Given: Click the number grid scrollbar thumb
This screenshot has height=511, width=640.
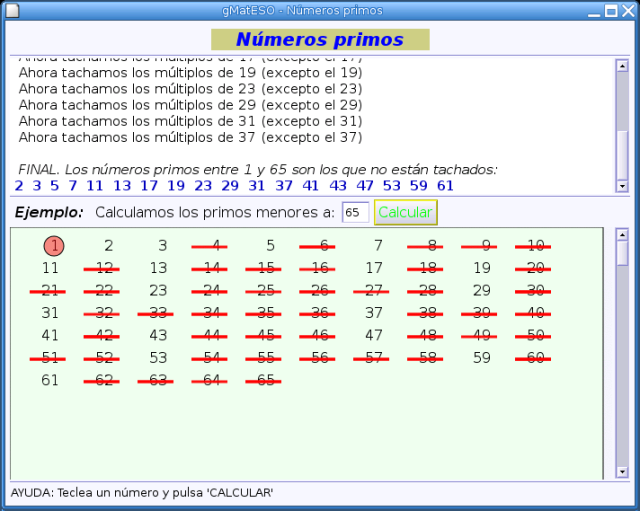Looking at the screenshot, I should 622,252.
